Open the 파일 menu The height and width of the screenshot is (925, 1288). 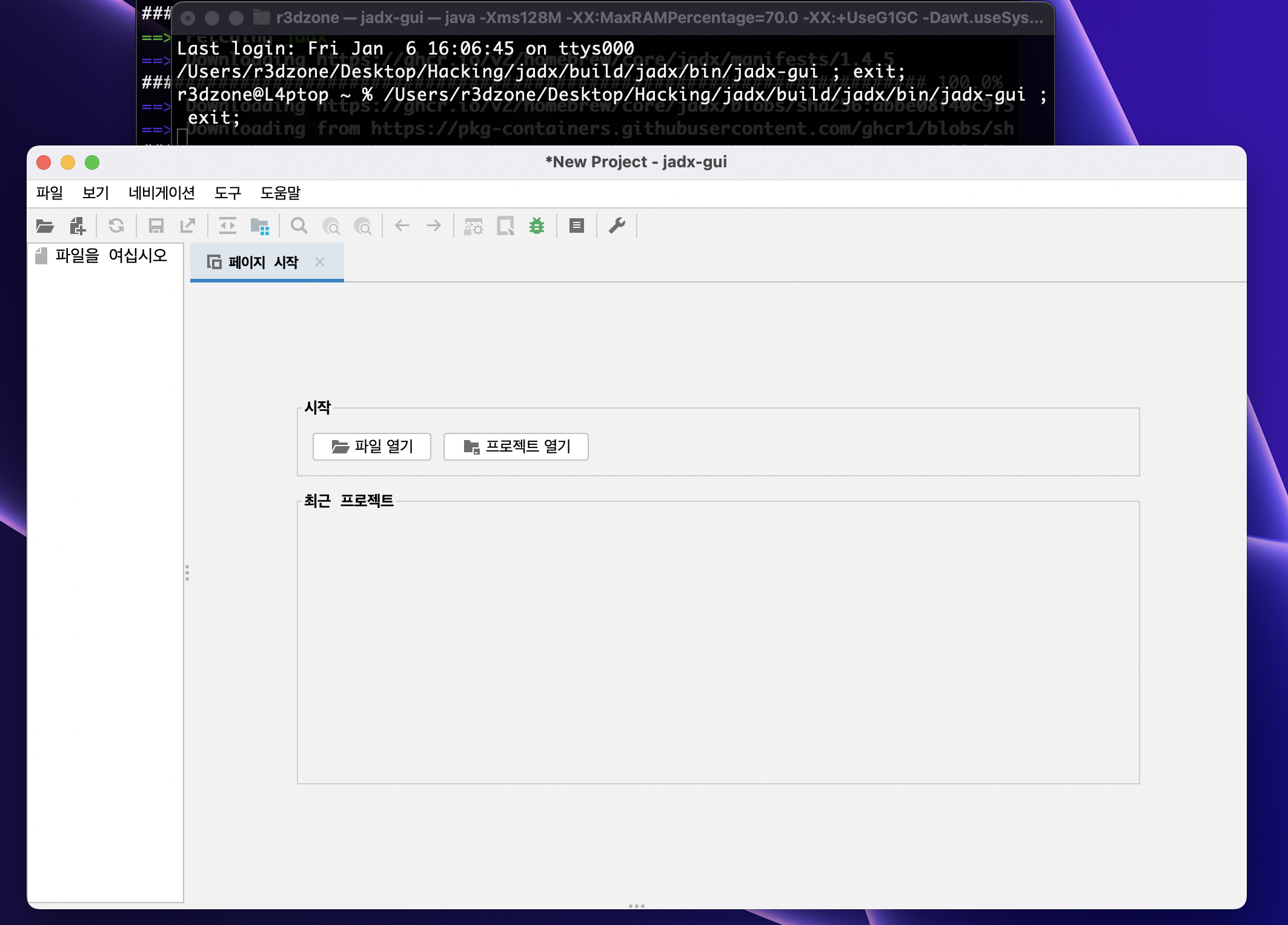(50, 193)
